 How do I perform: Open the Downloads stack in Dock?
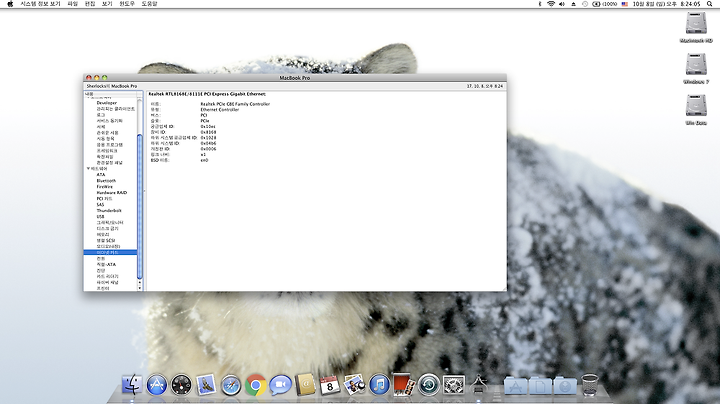coord(565,386)
